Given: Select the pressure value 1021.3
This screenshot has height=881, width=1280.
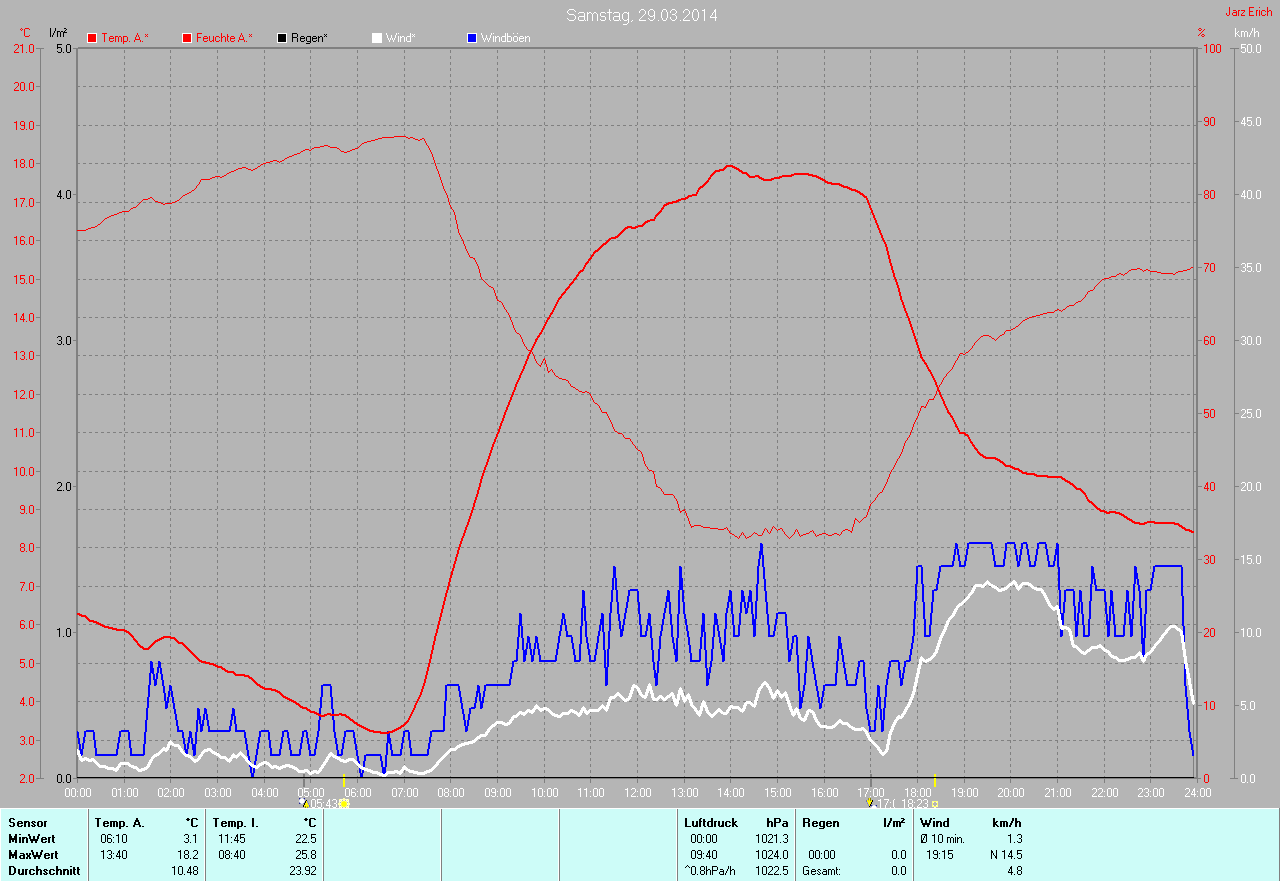Looking at the screenshot, I should click(x=771, y=838).
